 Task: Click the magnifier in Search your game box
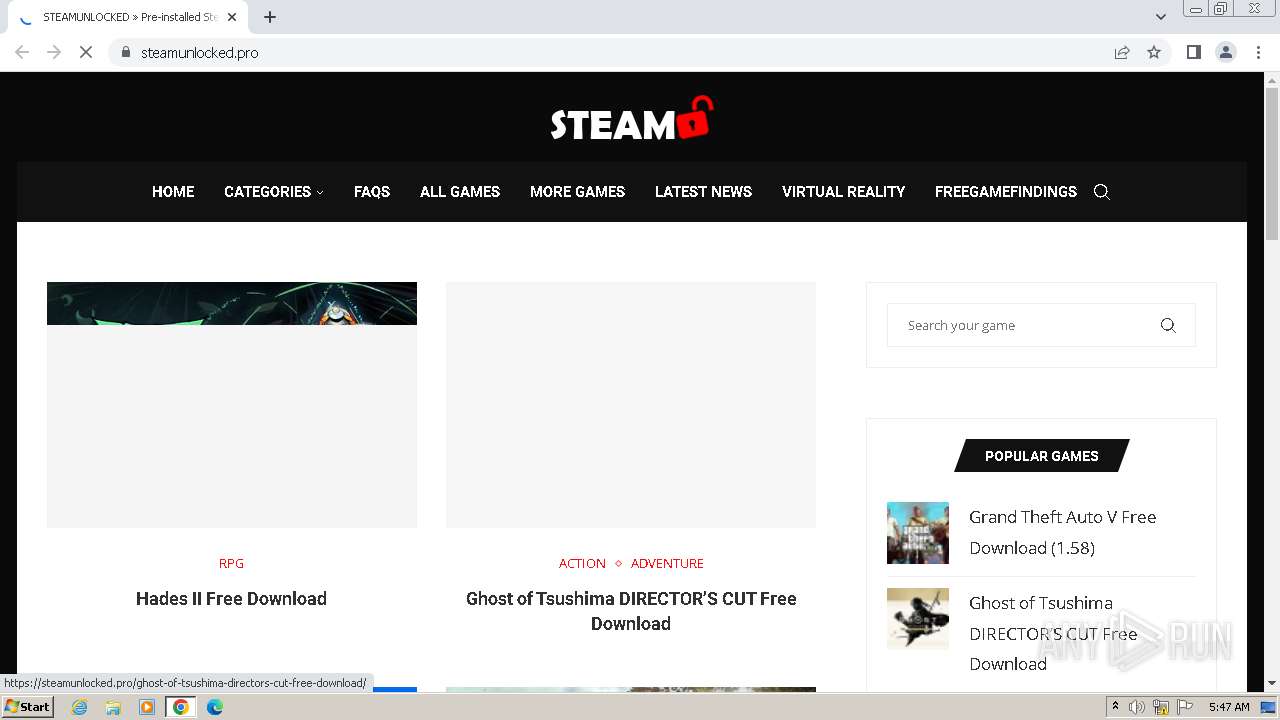[x=1168, y=325]
